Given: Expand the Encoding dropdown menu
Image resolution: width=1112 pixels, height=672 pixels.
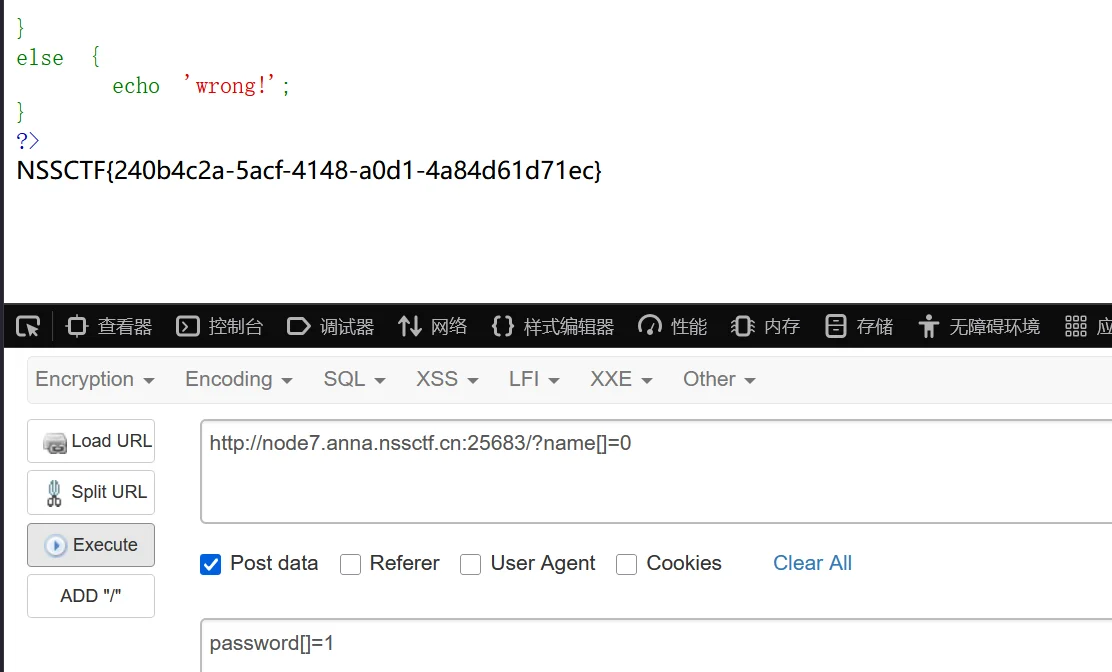Looking at the screenshot, I should coord(238,379).
